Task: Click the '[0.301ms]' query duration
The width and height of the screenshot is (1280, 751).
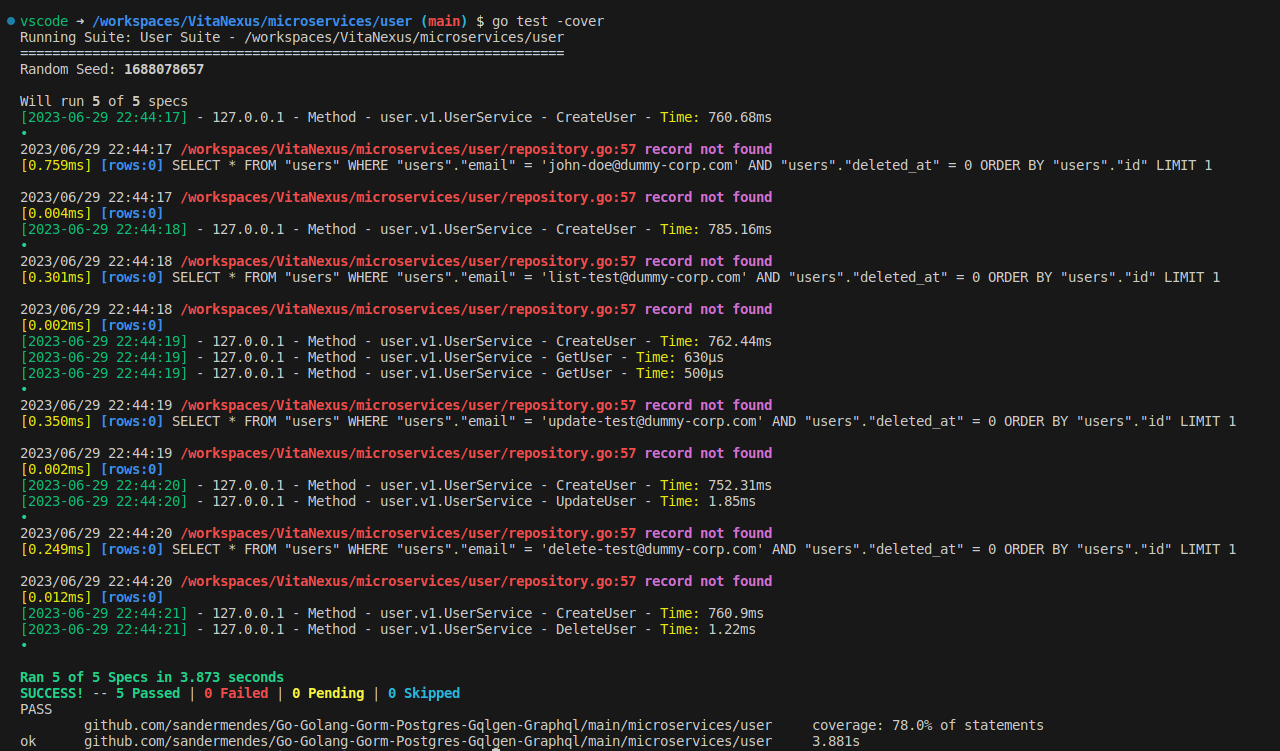Action: (56, 277)
